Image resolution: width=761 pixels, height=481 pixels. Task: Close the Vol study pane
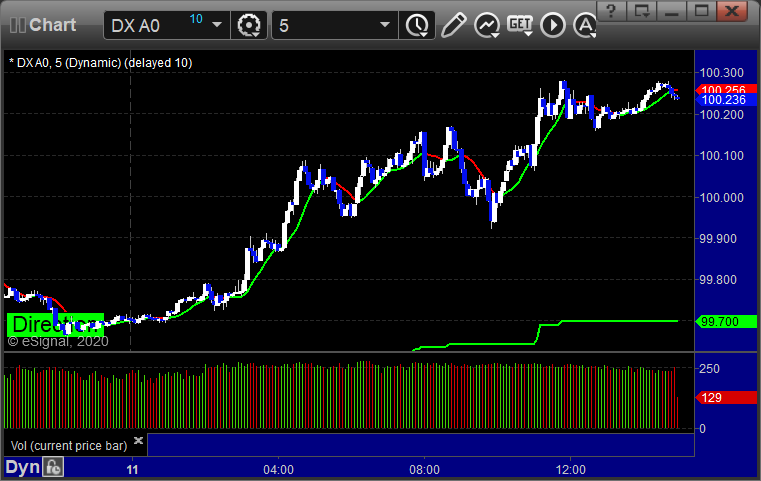click(139, 440)
